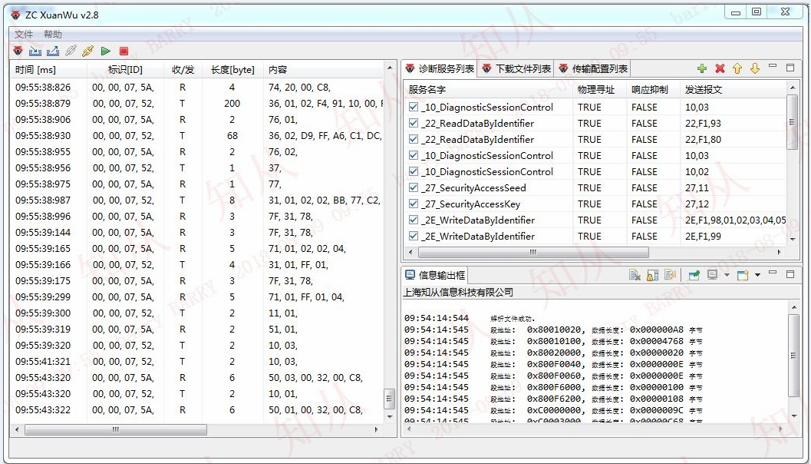This screenshot has width=811, height=464.
Task: Click the pin console icon
Action: 694,275
